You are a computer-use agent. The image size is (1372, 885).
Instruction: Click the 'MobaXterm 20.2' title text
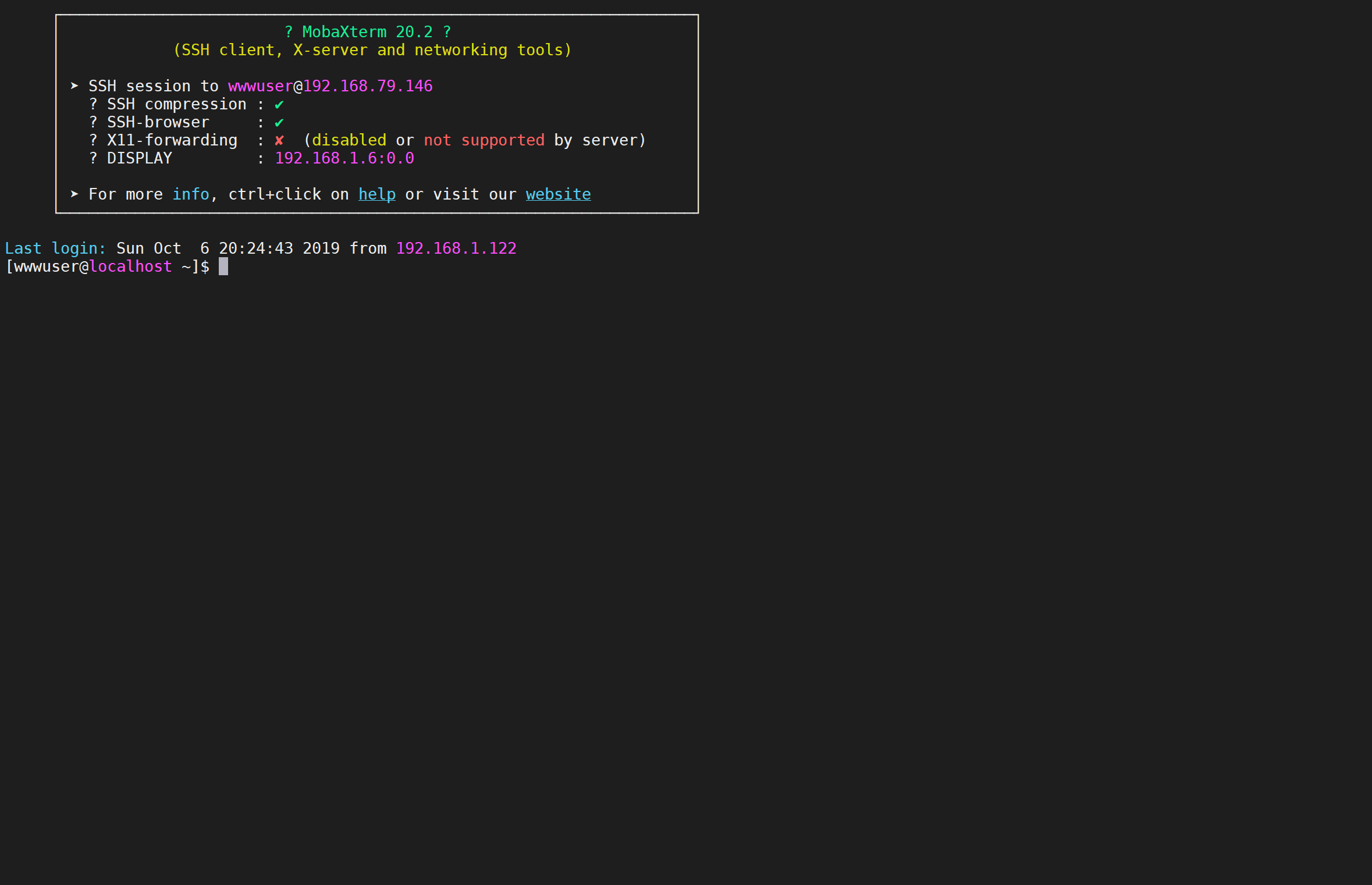pos(368,32)
